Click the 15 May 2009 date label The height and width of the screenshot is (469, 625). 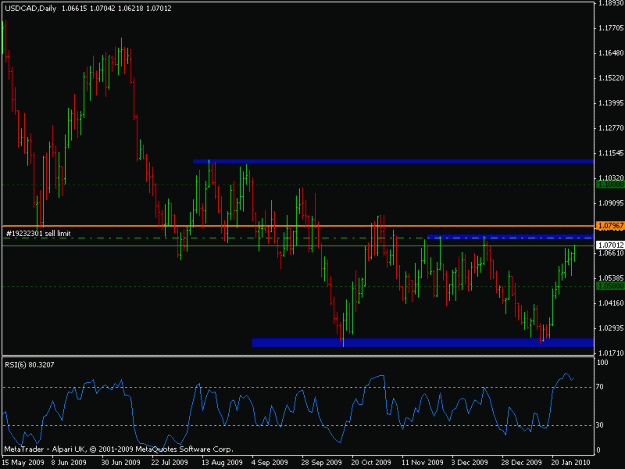point(23,463)
